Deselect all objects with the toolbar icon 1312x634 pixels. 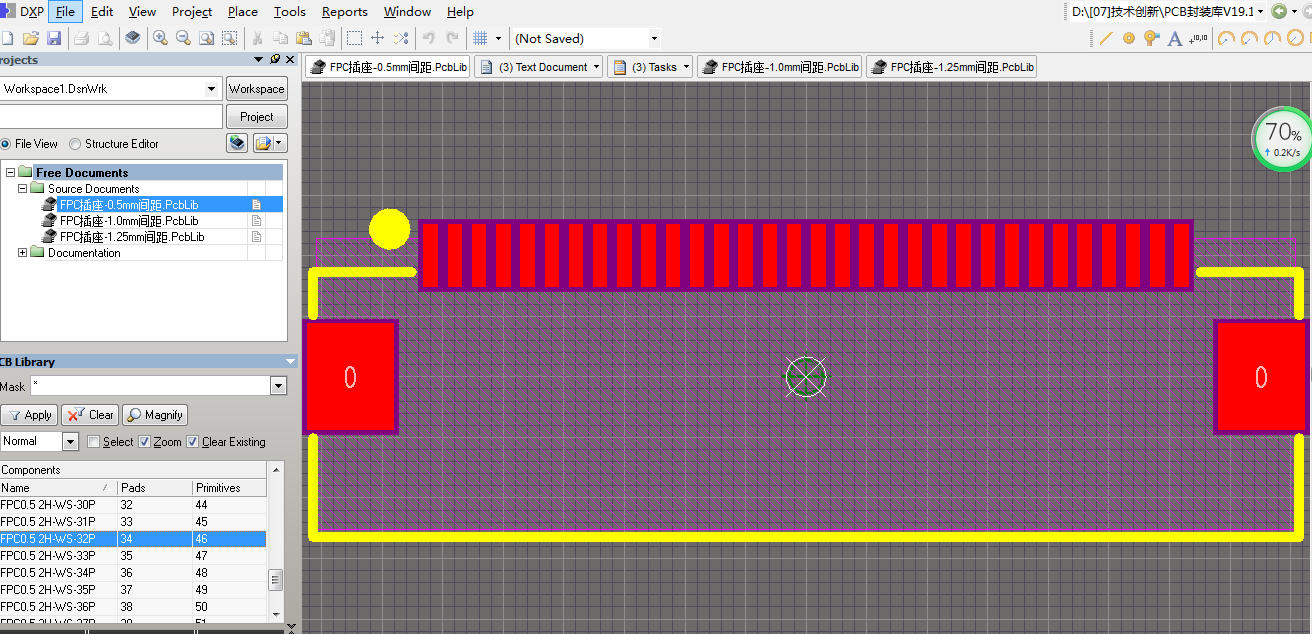pyautogui.click(x=400, y=38)
